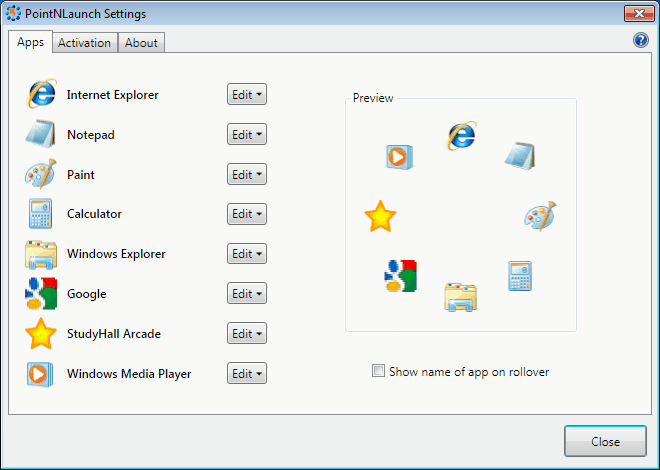Open the Edit dropdown for Calculator
This screenshot has height=470, width=660.
(x=247, y=214)
